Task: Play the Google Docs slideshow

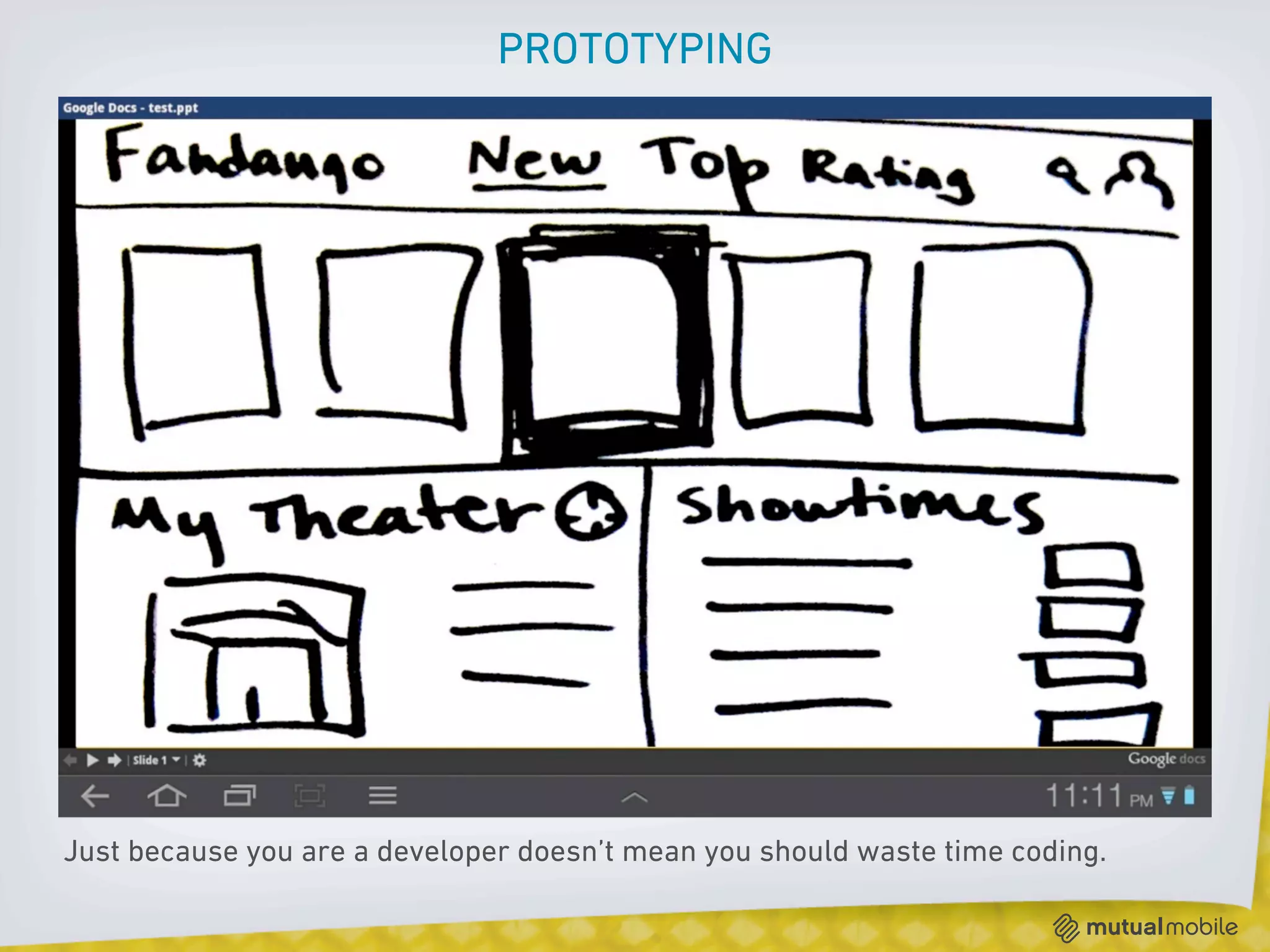Action: click(92, 760)
